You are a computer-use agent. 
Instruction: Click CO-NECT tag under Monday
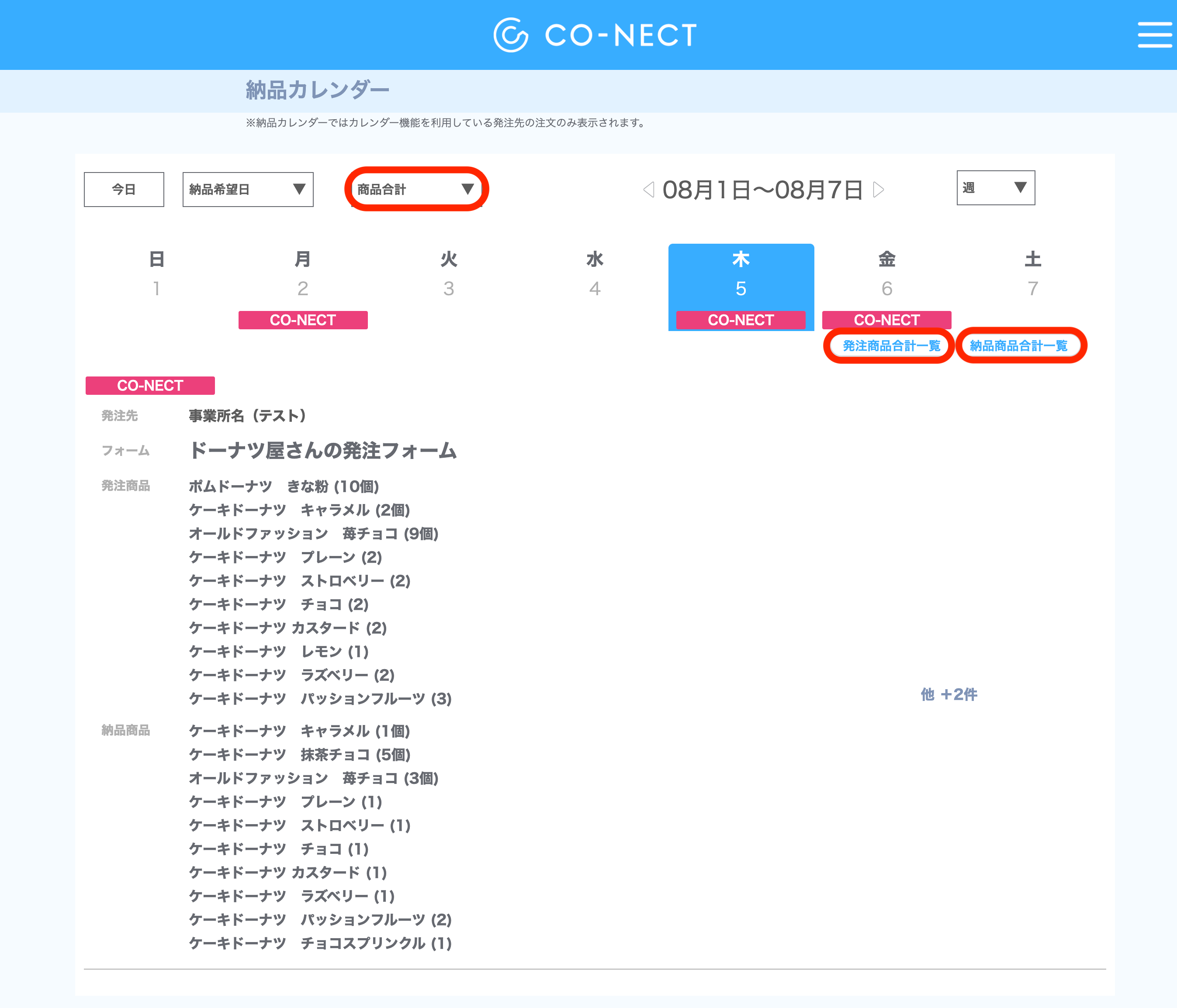[x=303, y=320]
